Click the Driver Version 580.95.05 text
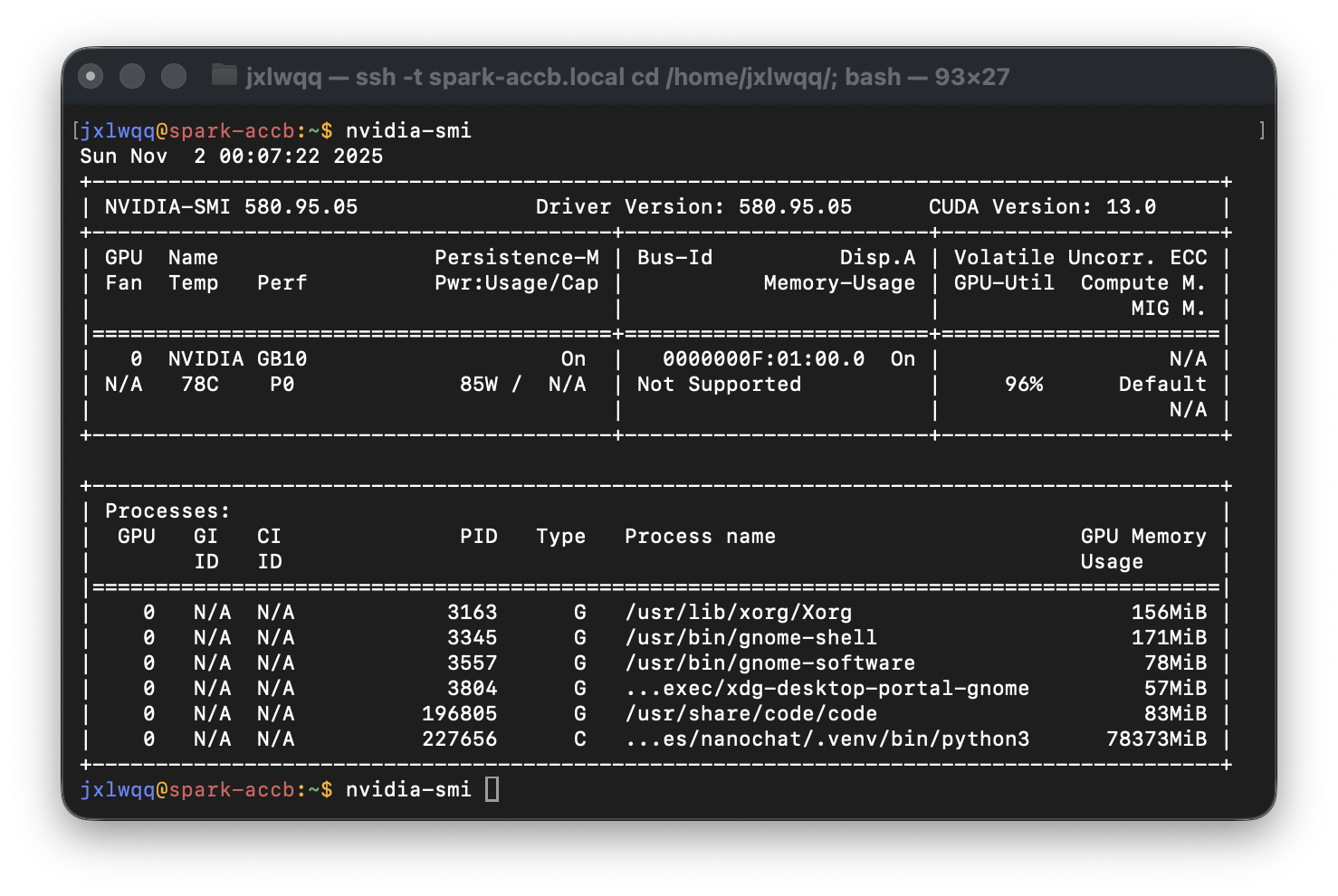This screenshot has height=896, width=1338. [693, 206]
